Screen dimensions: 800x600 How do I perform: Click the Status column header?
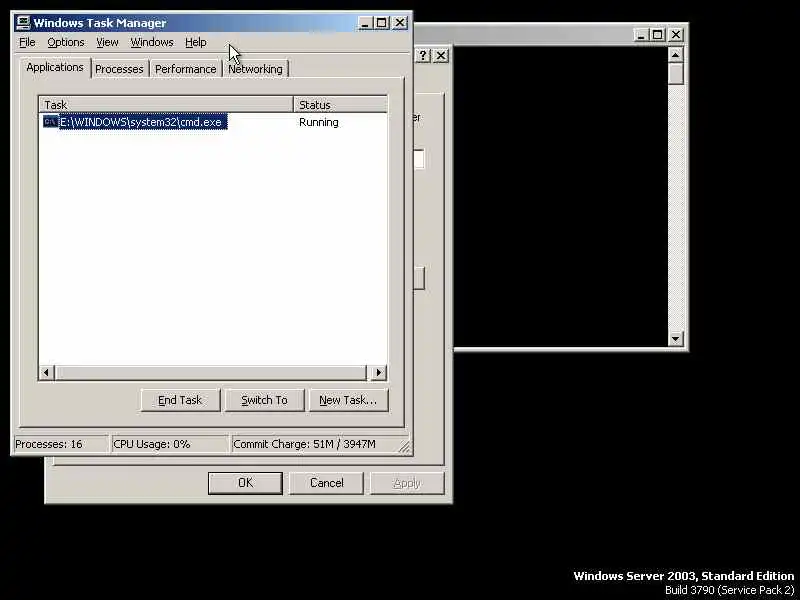click(x=340, y=105)
